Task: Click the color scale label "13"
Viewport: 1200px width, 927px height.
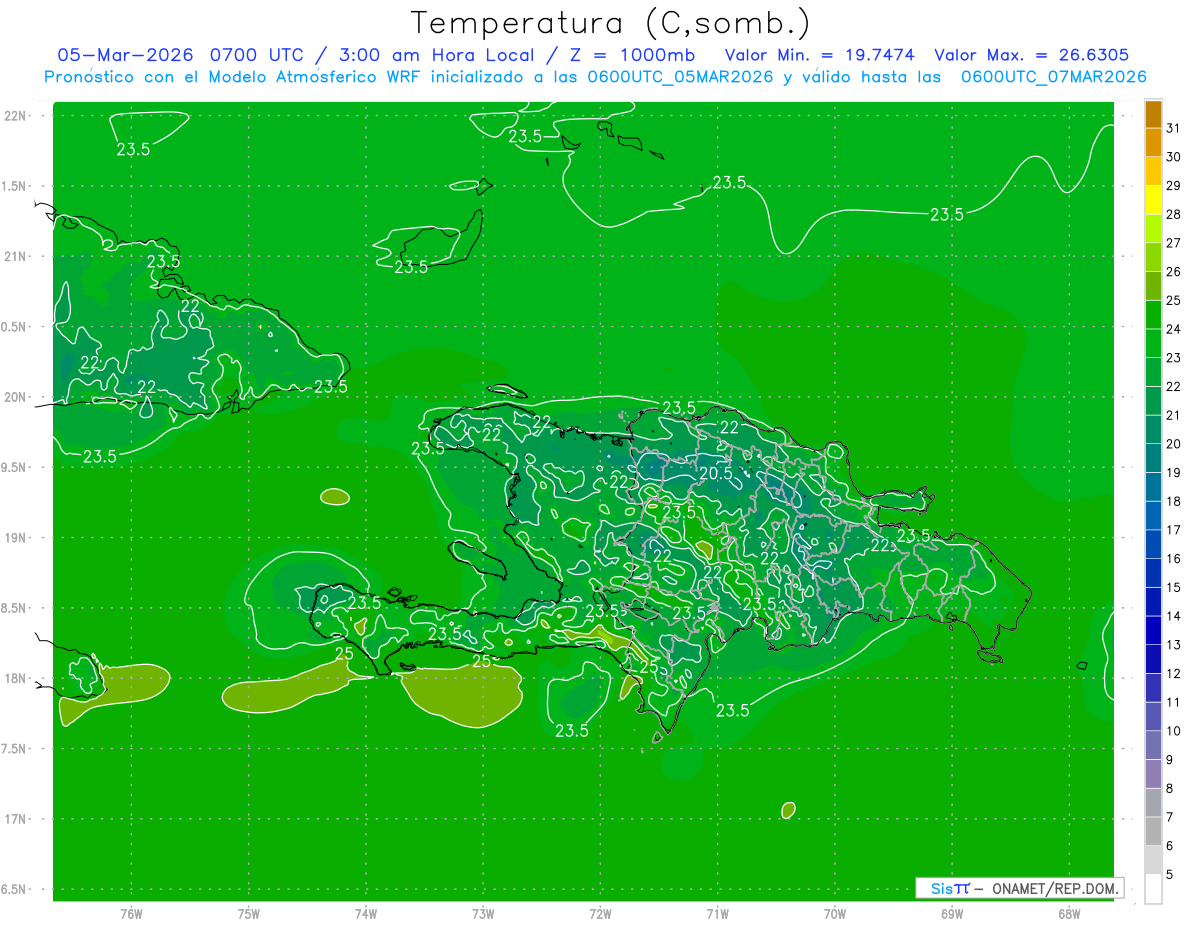Action: [1174, 645]
